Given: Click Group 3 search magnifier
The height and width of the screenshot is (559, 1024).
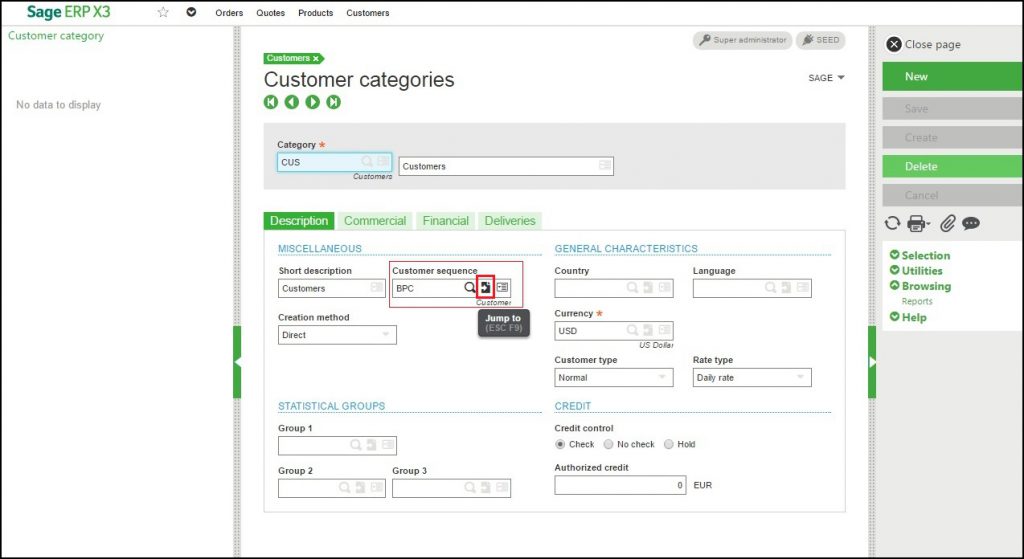Looking at the screenshot, I should [x=470, y=487].
